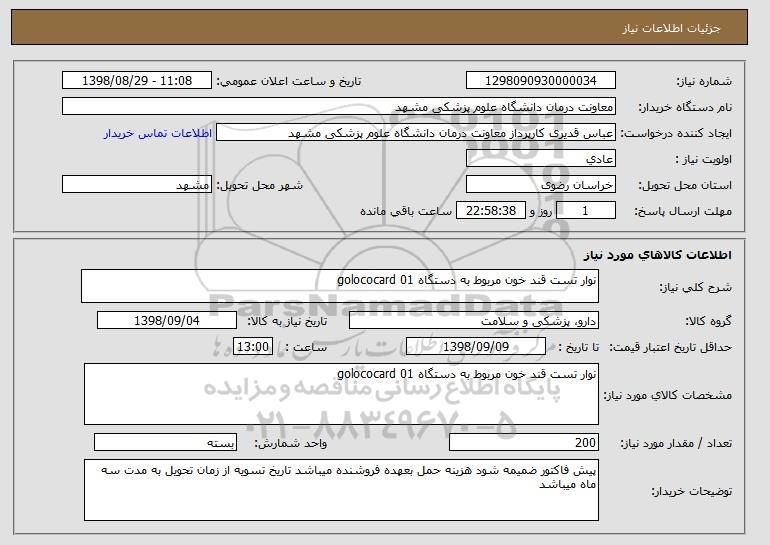Click the شماره نیاز label
Viewport: 770px width, 545px height.
704,82
